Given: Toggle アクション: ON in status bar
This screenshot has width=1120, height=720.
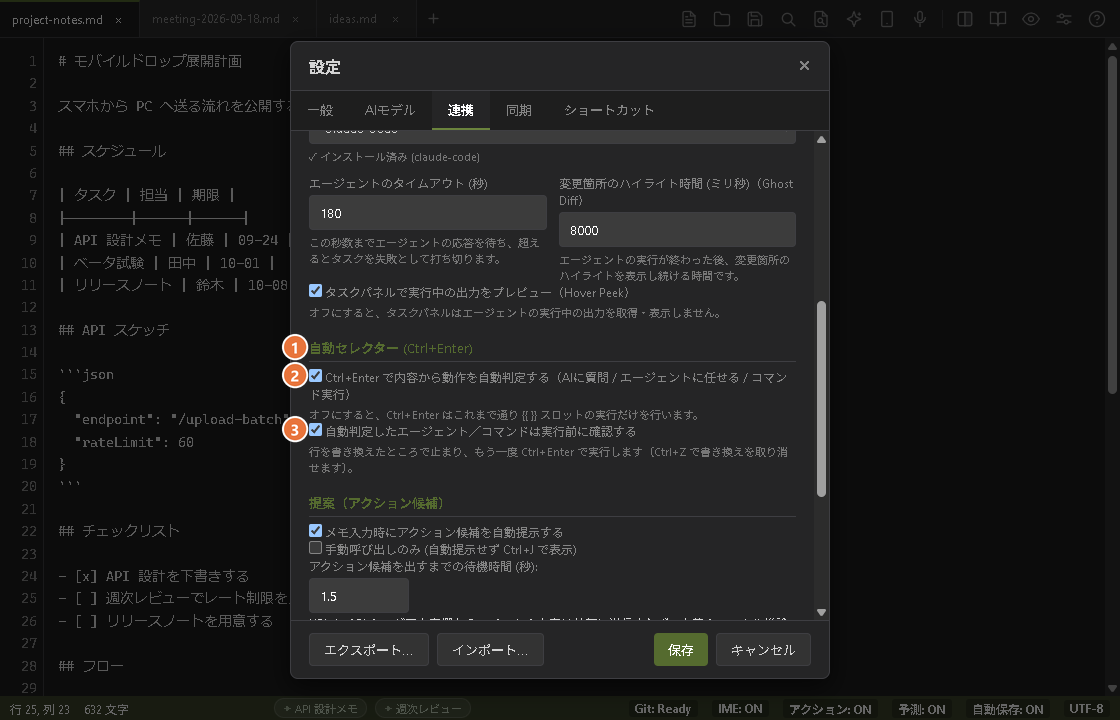Looking at the screenshot, I should pos(830,709).
